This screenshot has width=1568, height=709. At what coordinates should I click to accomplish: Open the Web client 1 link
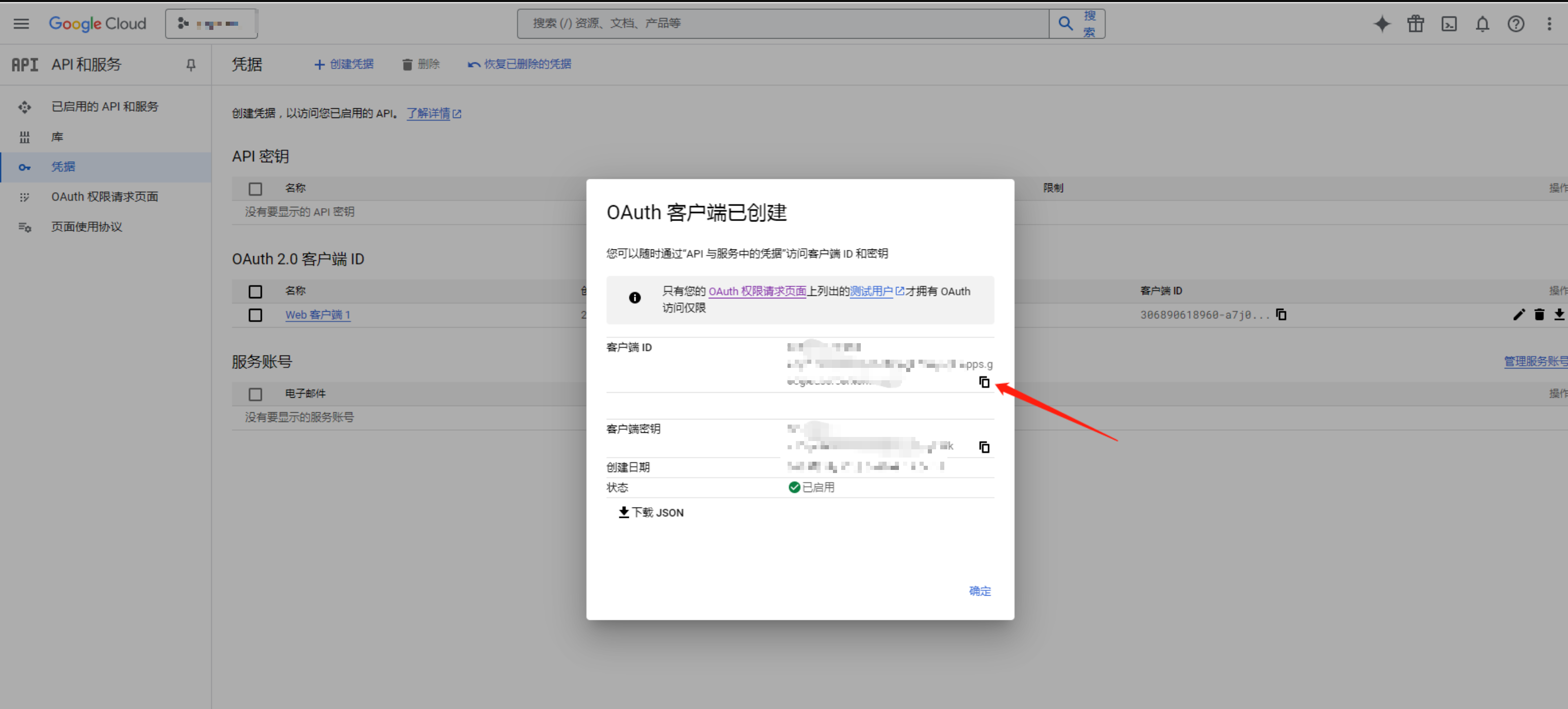click(x=318, y=315)
